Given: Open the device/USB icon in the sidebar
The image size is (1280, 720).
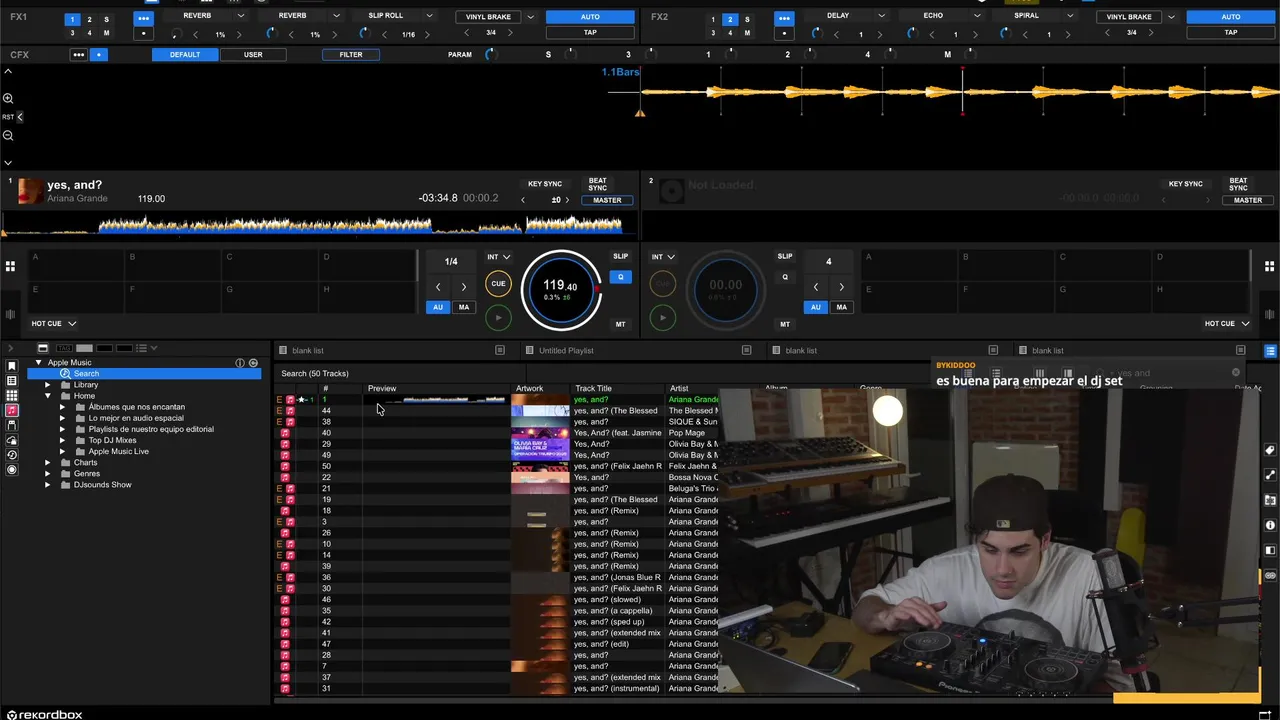Looking at the screenshot, I should [12, 425].
